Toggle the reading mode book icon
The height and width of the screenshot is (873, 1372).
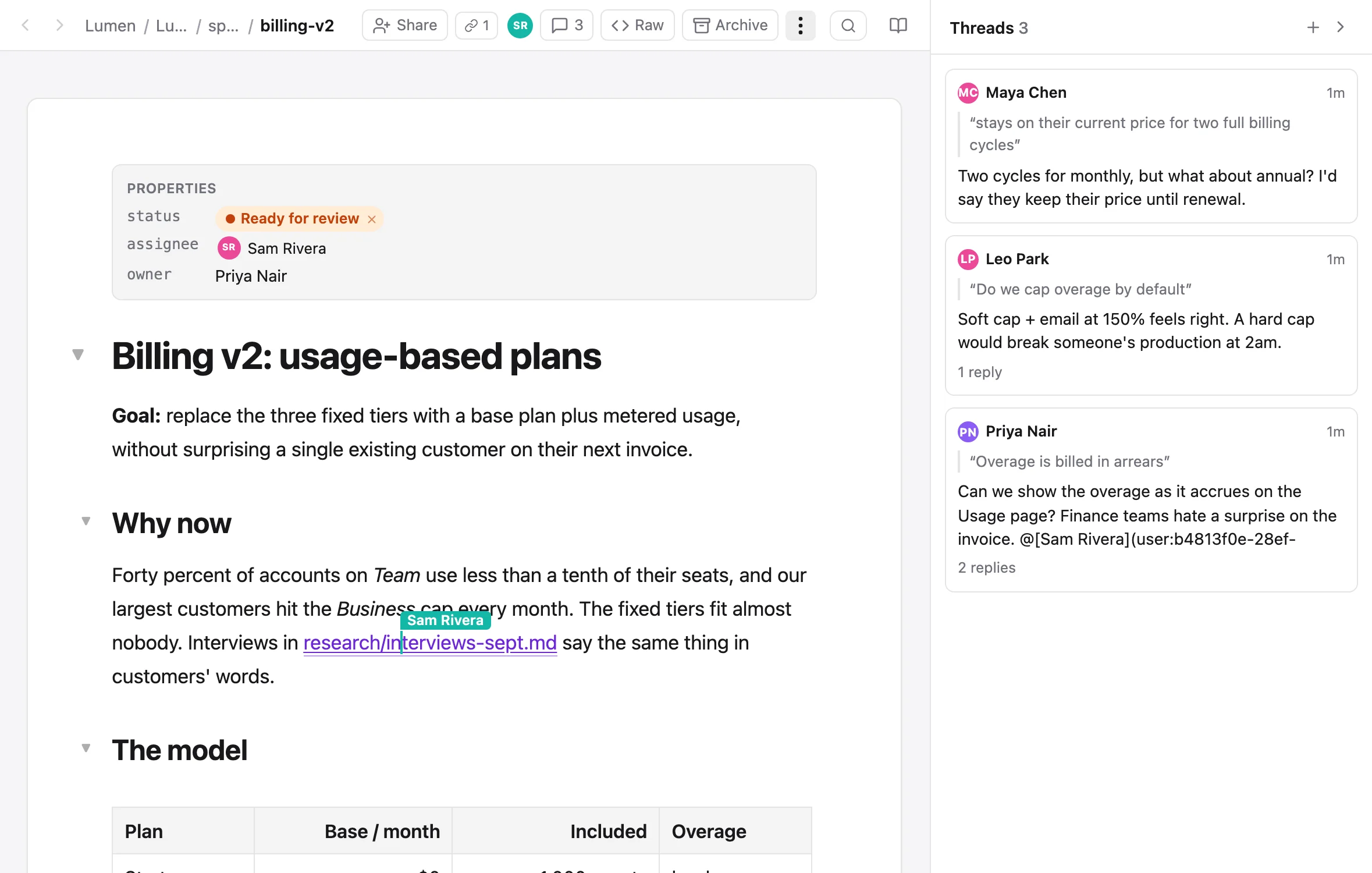coord(898,26)
